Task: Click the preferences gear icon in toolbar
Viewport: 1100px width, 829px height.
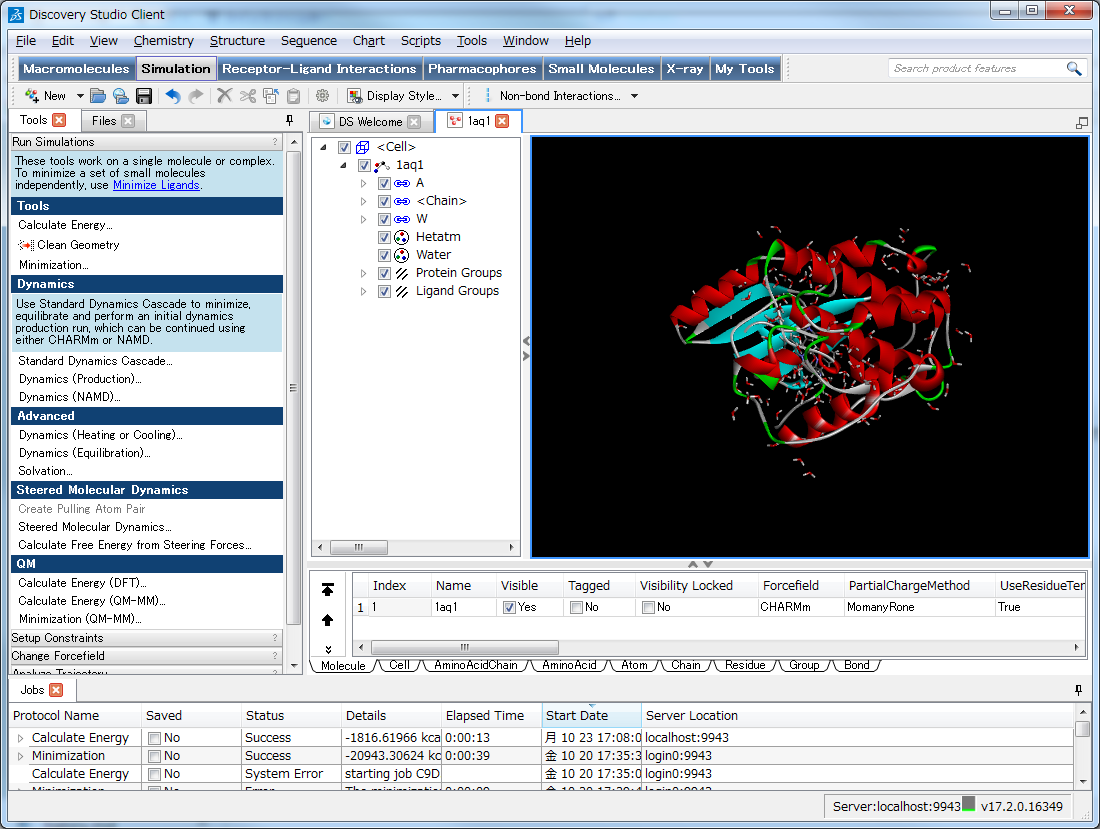Action: click(x=322, y=96)
